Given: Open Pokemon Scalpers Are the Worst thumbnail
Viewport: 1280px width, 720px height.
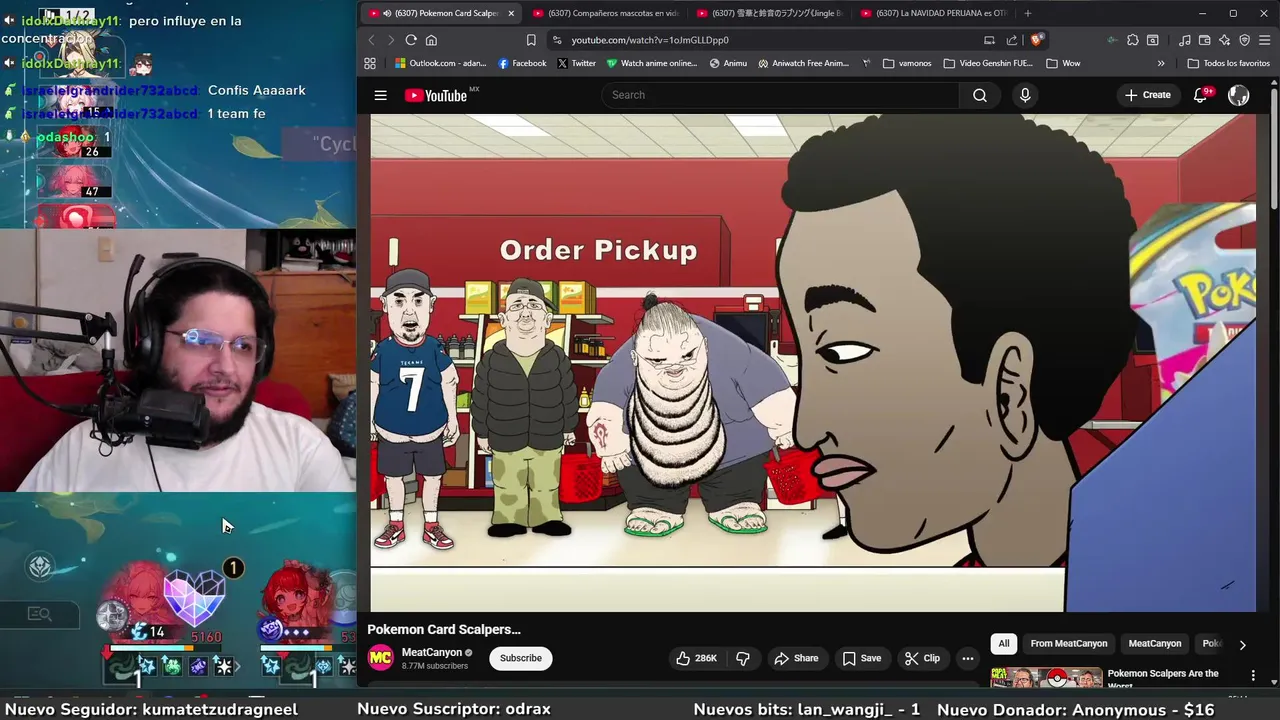Looking at the screenshot, I should (x=1046, y=677).
